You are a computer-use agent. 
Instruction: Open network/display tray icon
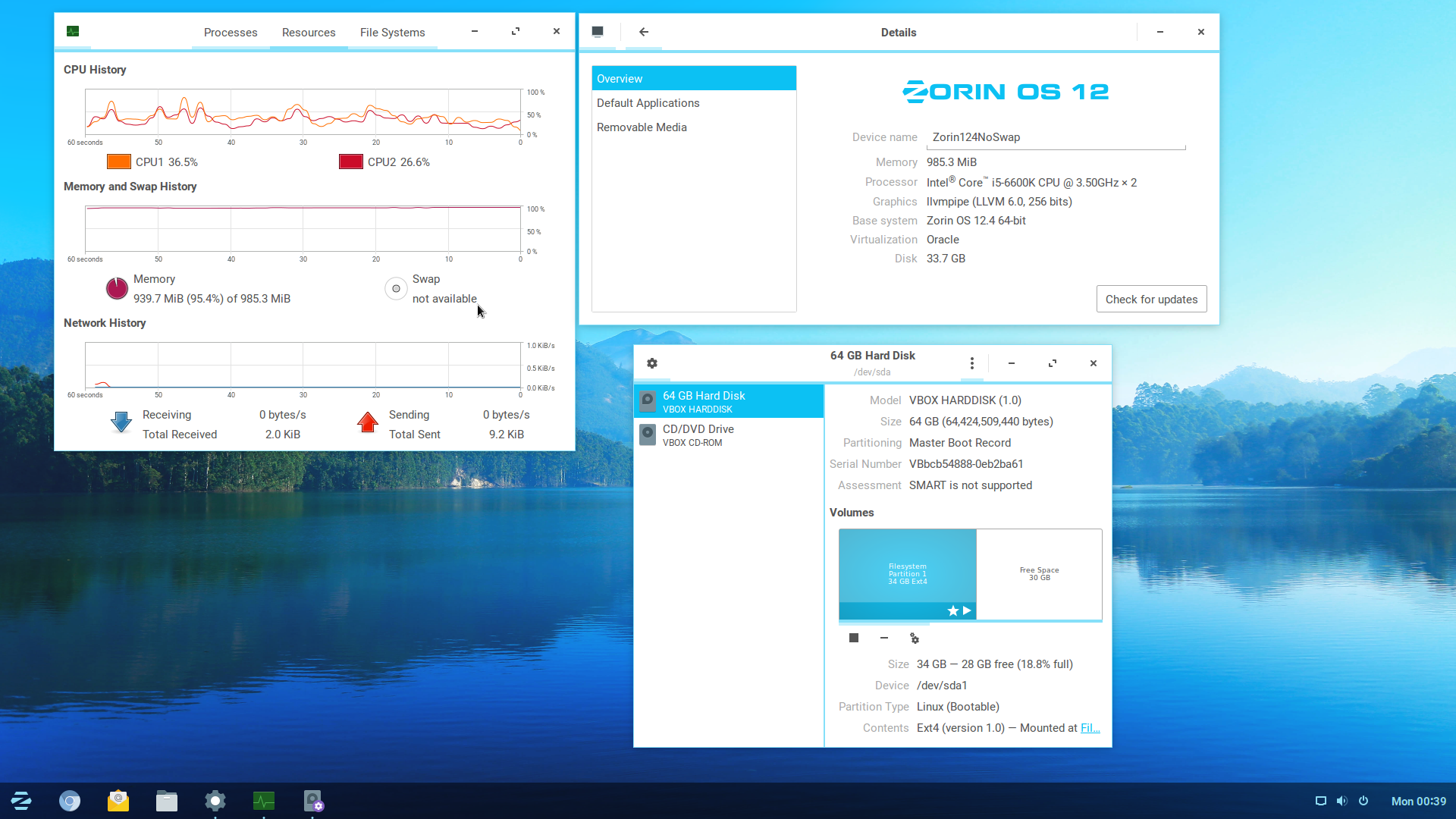[1320, 801]
